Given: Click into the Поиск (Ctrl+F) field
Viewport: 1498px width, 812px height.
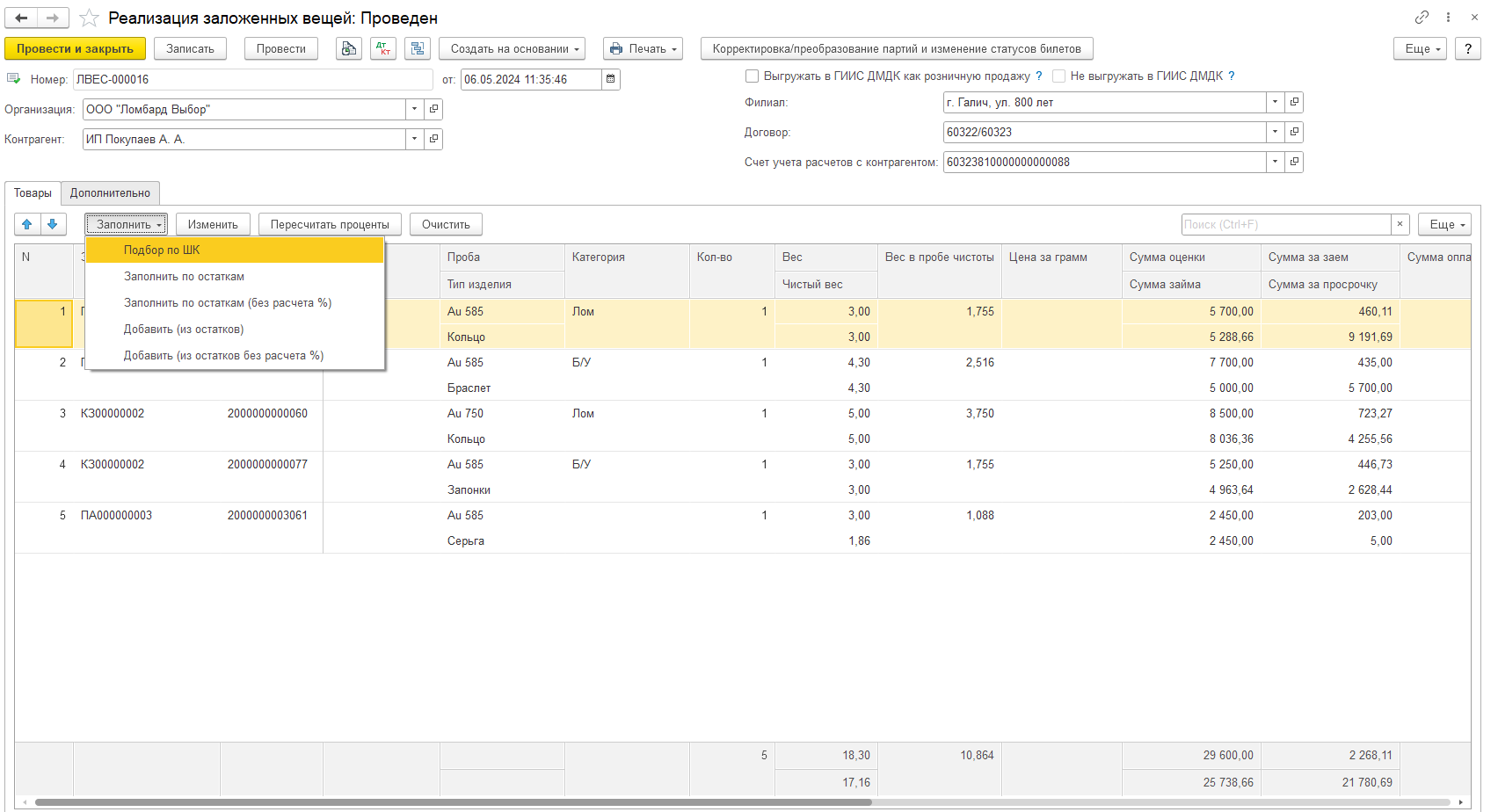Looking at the screenshot, I should point(1285,224).
